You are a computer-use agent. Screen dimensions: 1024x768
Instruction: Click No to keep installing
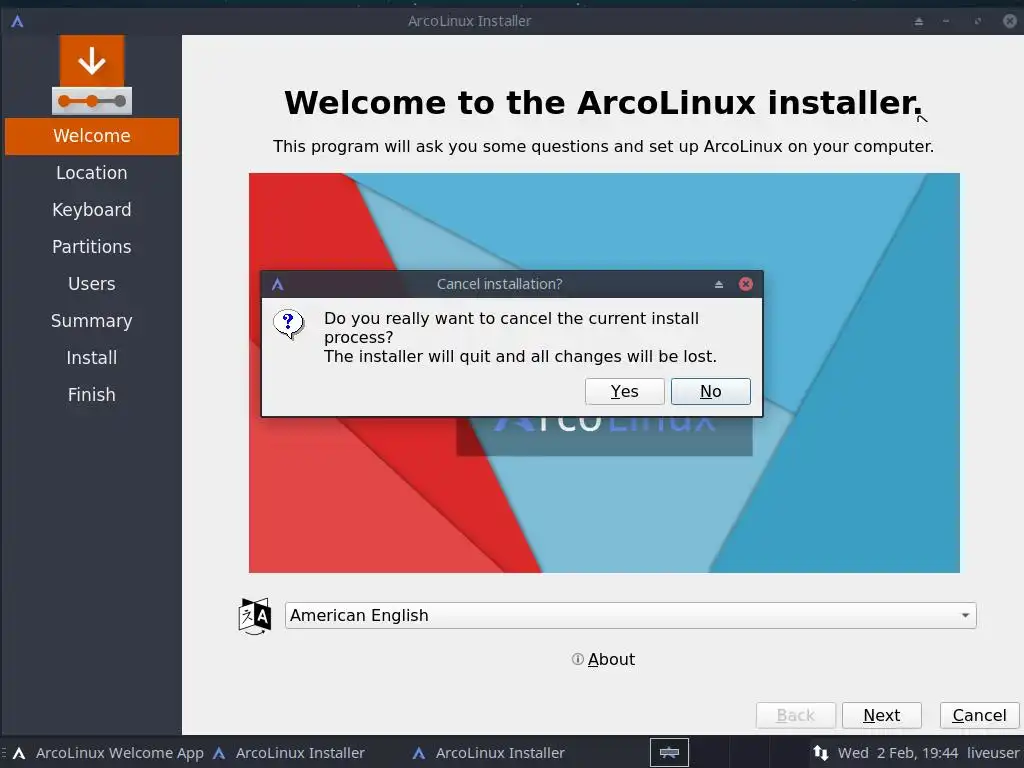[711, 391]
